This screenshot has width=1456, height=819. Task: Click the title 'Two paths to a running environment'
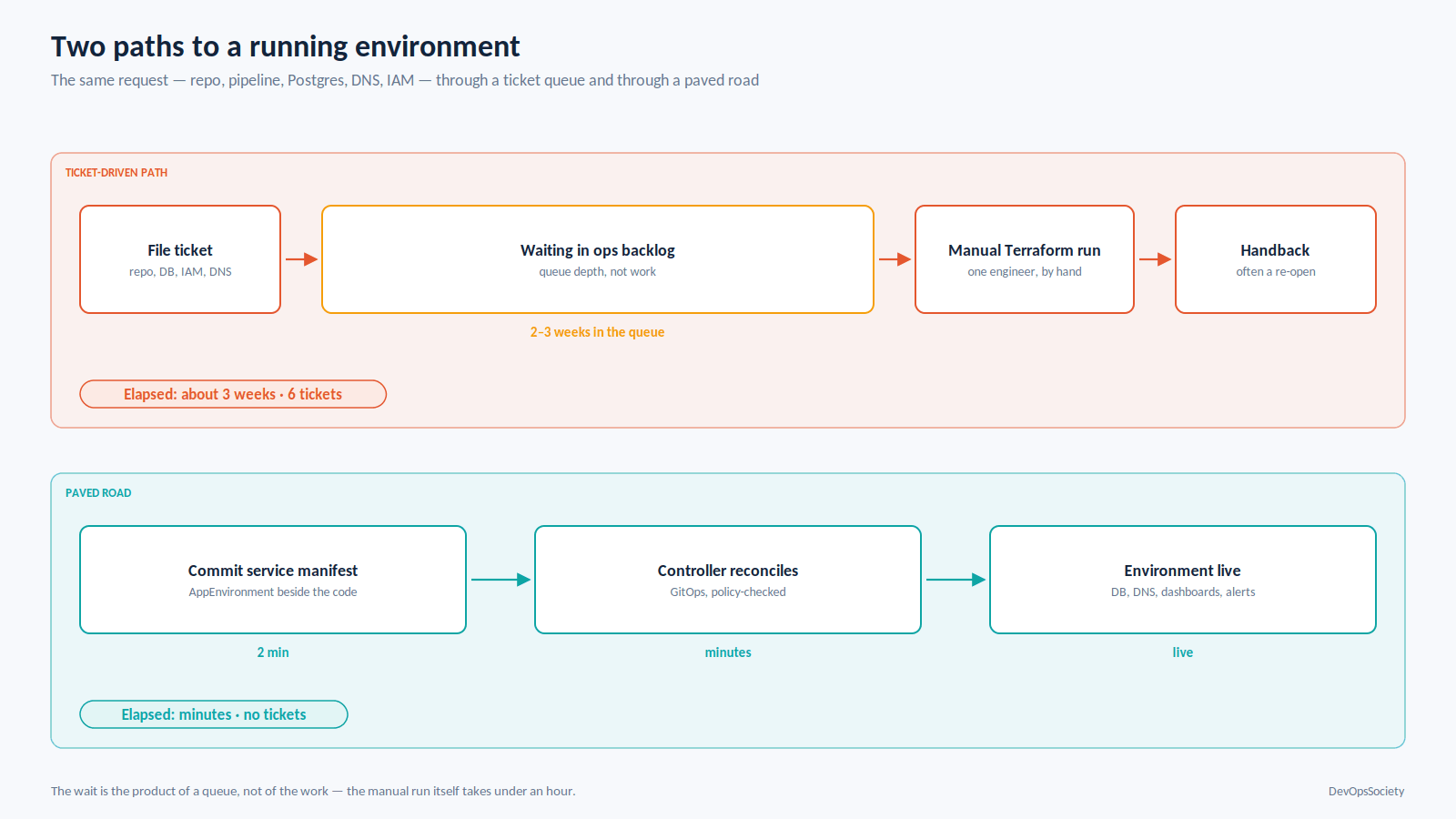[285, 46]
